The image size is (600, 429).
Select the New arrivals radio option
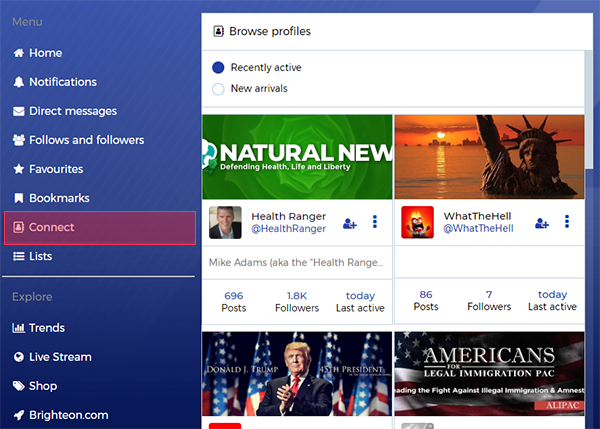(x=218, y=89)
